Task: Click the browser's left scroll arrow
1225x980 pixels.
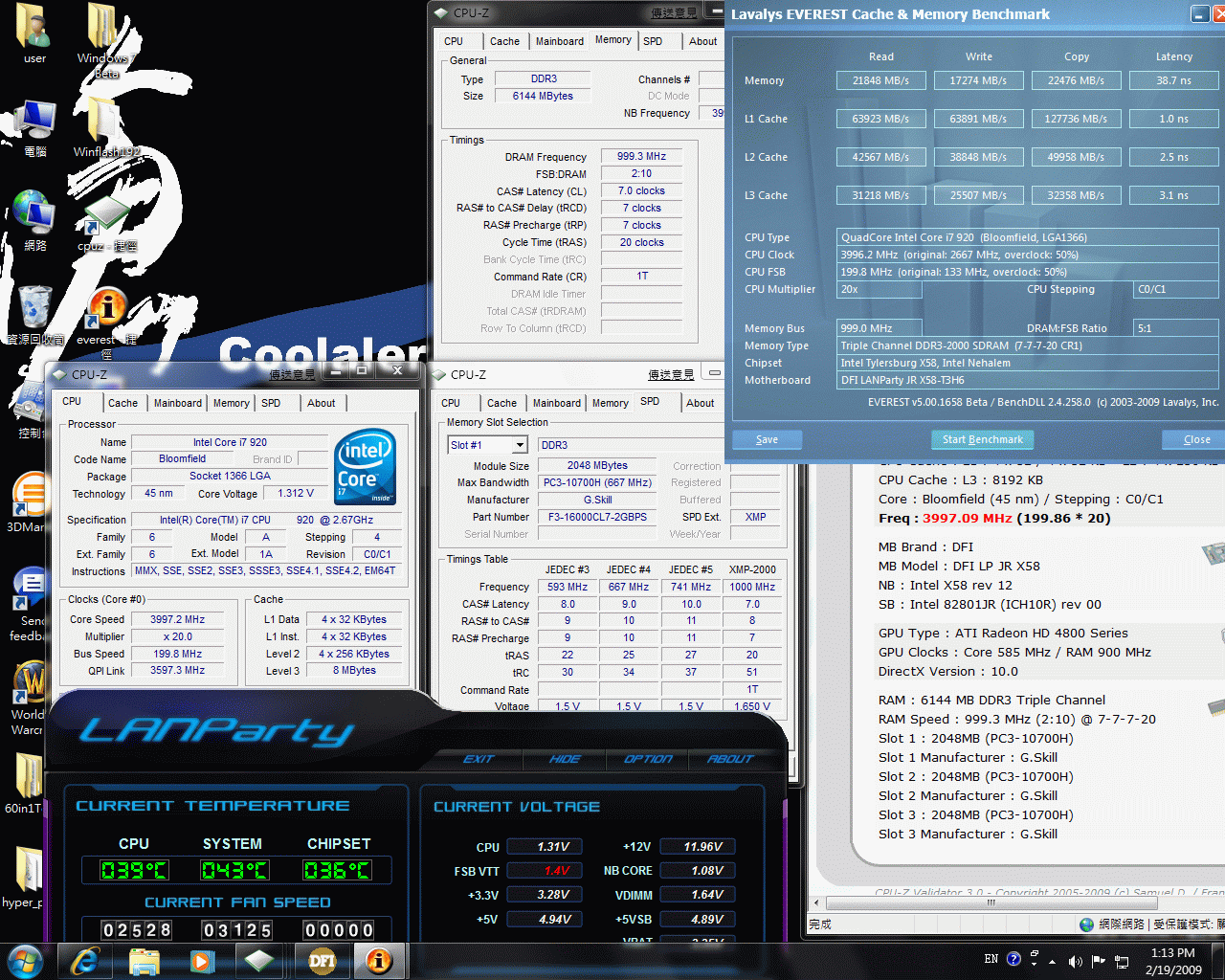Action: tap(816, 902)
